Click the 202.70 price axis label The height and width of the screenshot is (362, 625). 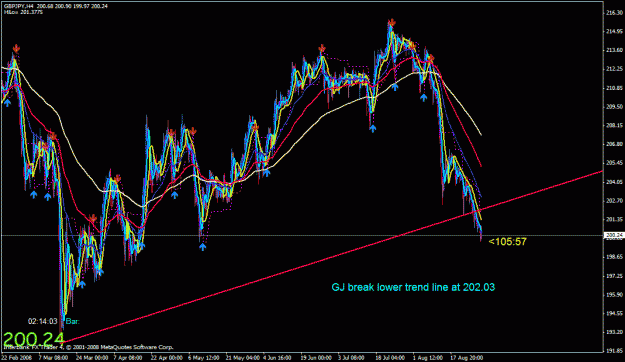(614, 201)
